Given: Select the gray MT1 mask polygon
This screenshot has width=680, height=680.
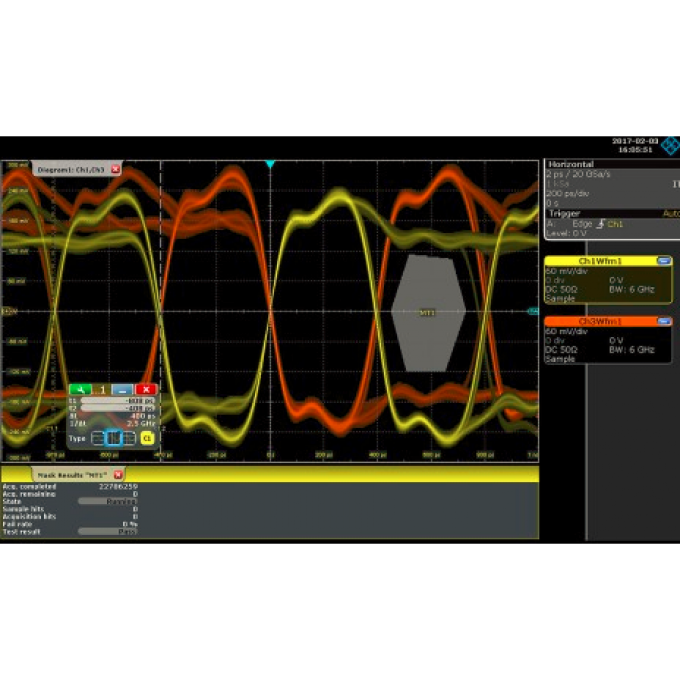Looking at the screenshot, I should 428,312.
